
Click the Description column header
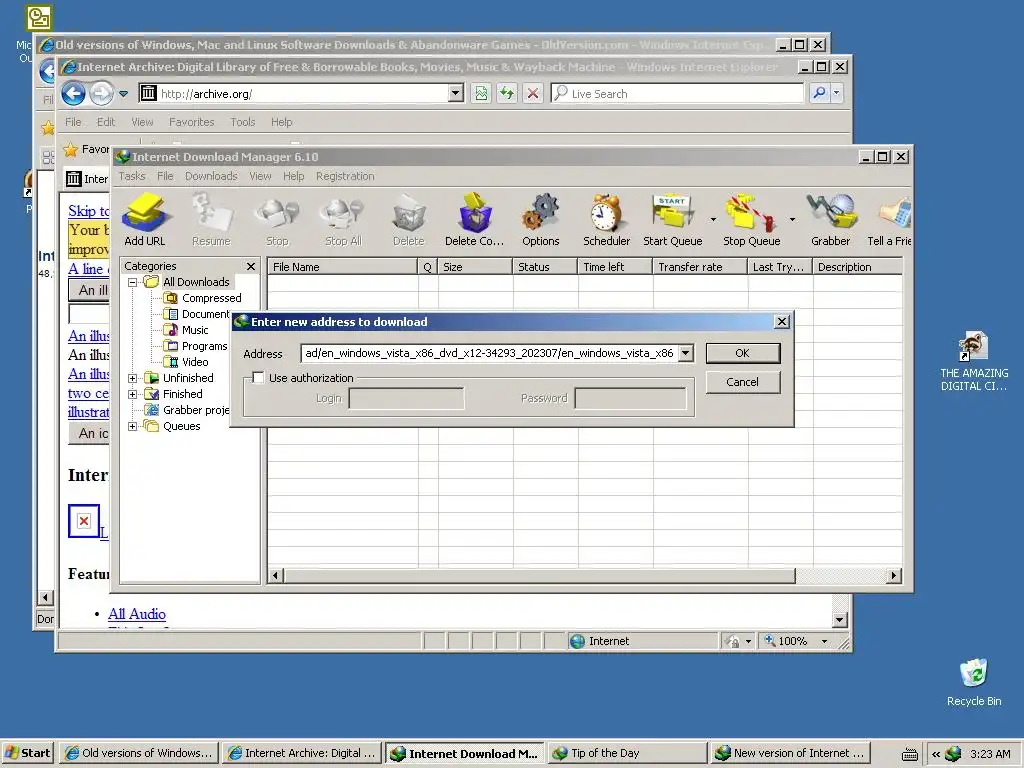pyautogui.click(x=857, y=266)
